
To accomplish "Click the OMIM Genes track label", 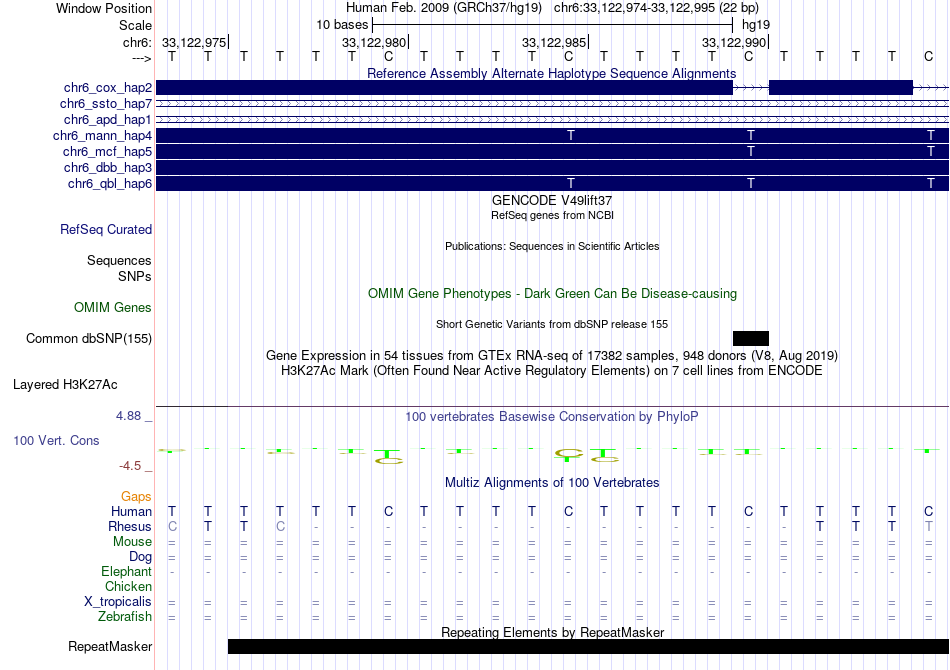I will pyautogui.click(x=113, y=308).
